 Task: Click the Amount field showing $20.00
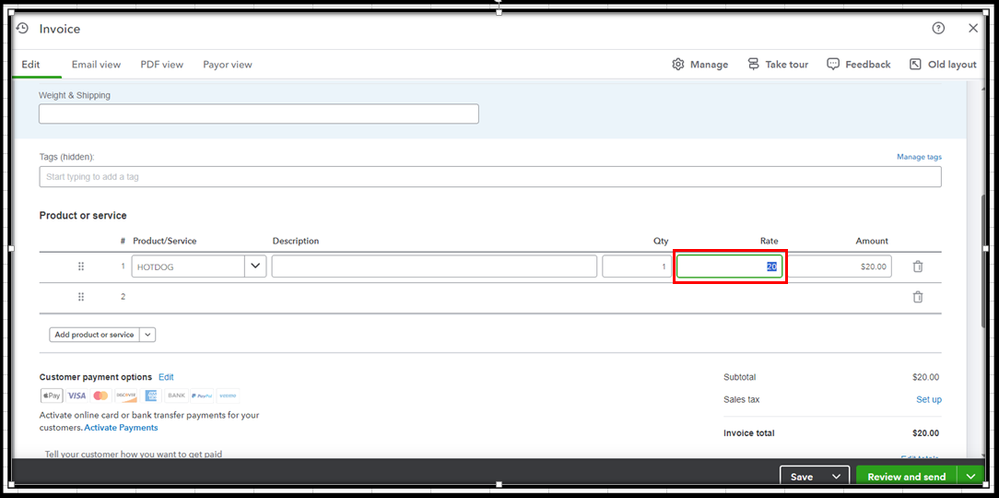point(839,266)
